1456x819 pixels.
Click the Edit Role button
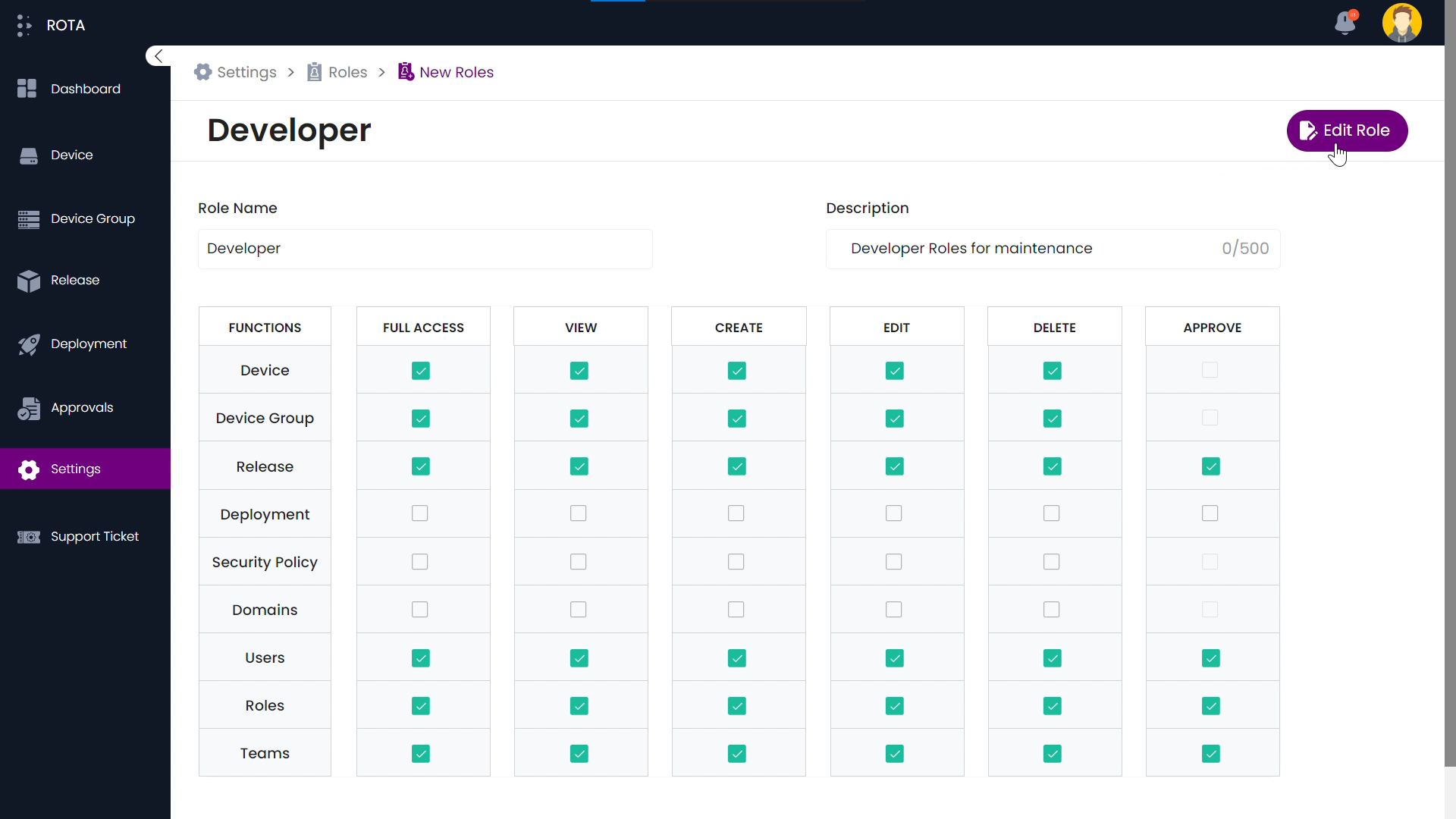point(1347,130)
